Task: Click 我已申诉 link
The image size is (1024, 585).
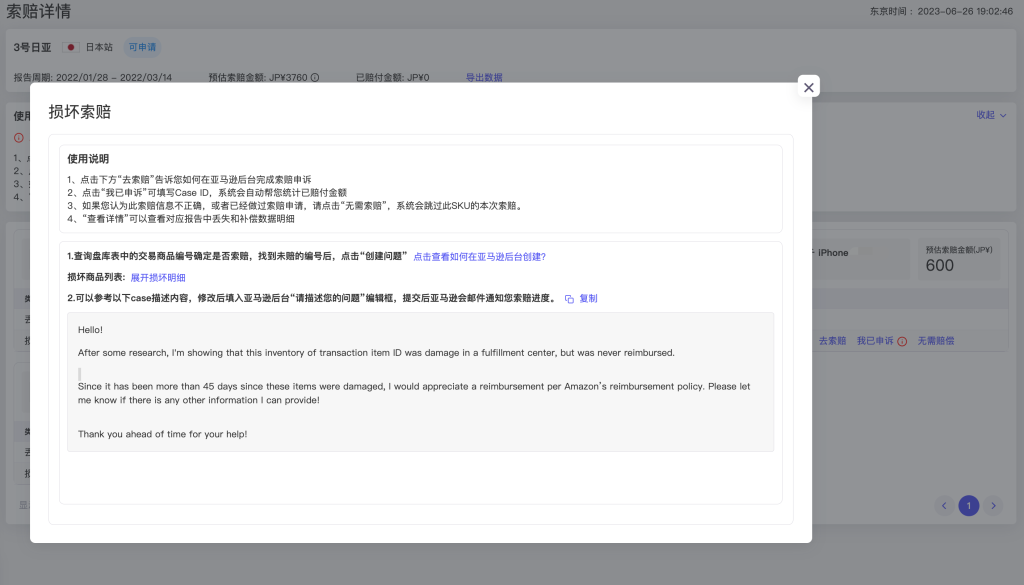Action: [x=875, y=341]
